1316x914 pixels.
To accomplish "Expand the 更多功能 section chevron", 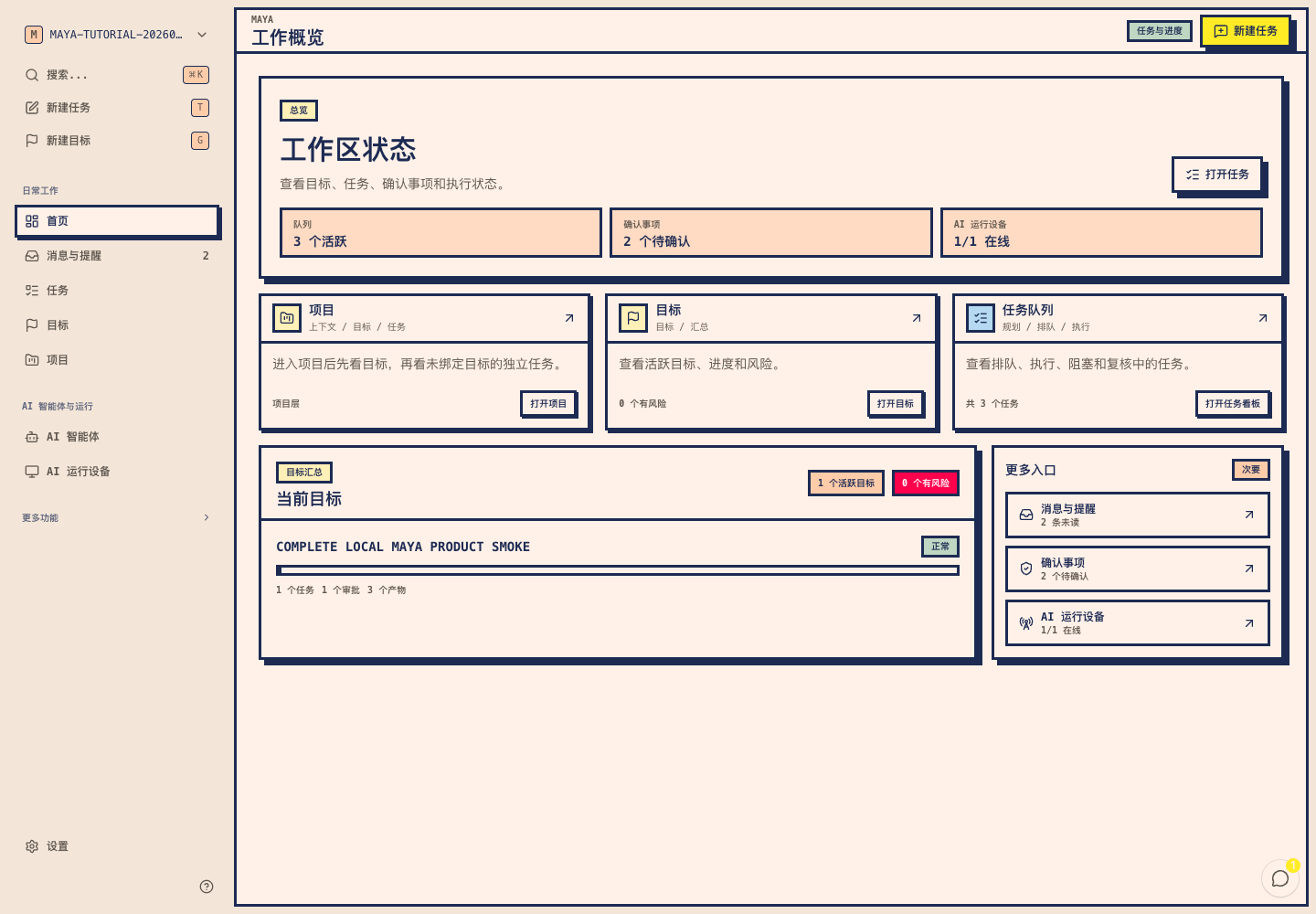I will 207,517.
